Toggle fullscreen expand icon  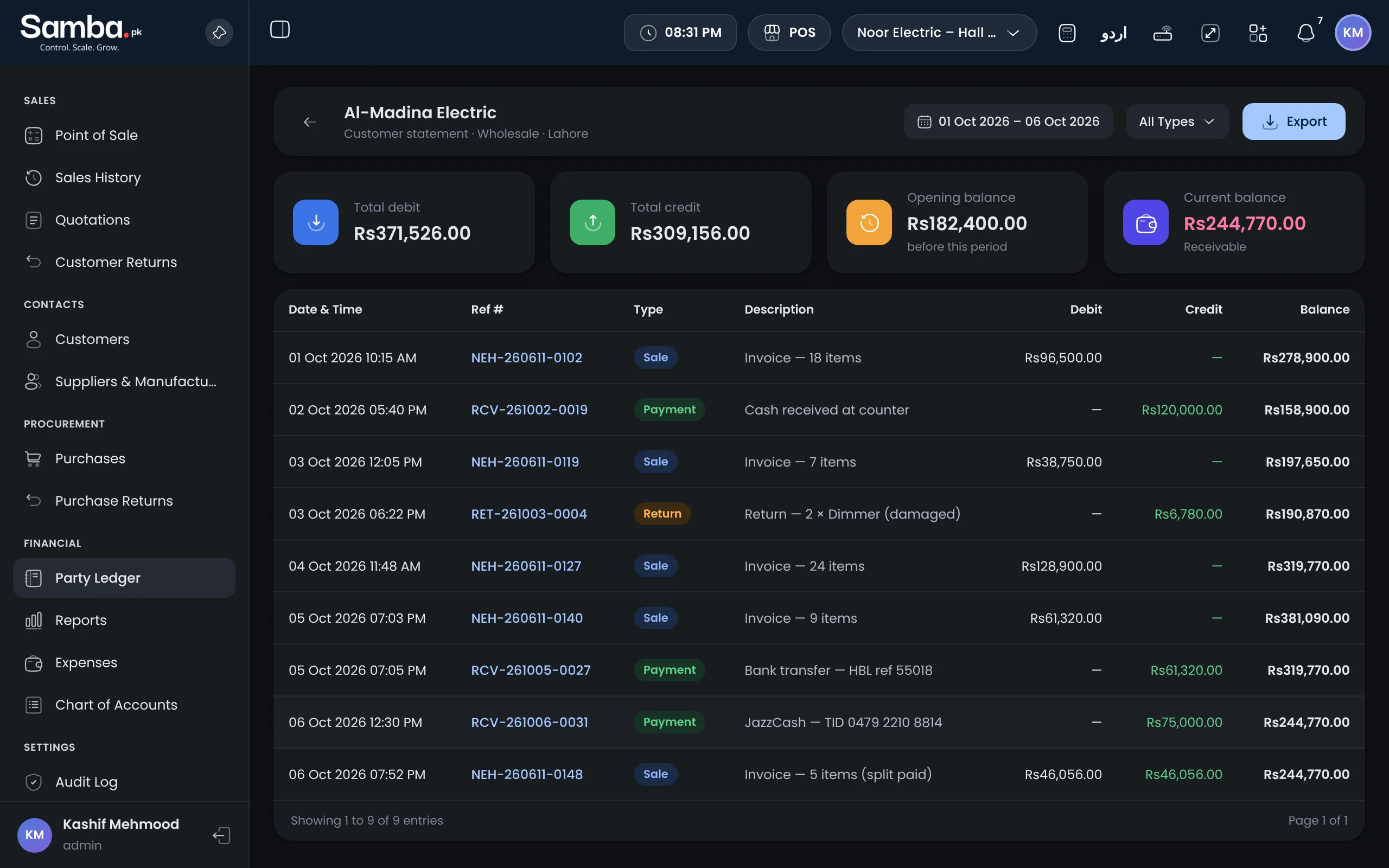click(1210, 33)
